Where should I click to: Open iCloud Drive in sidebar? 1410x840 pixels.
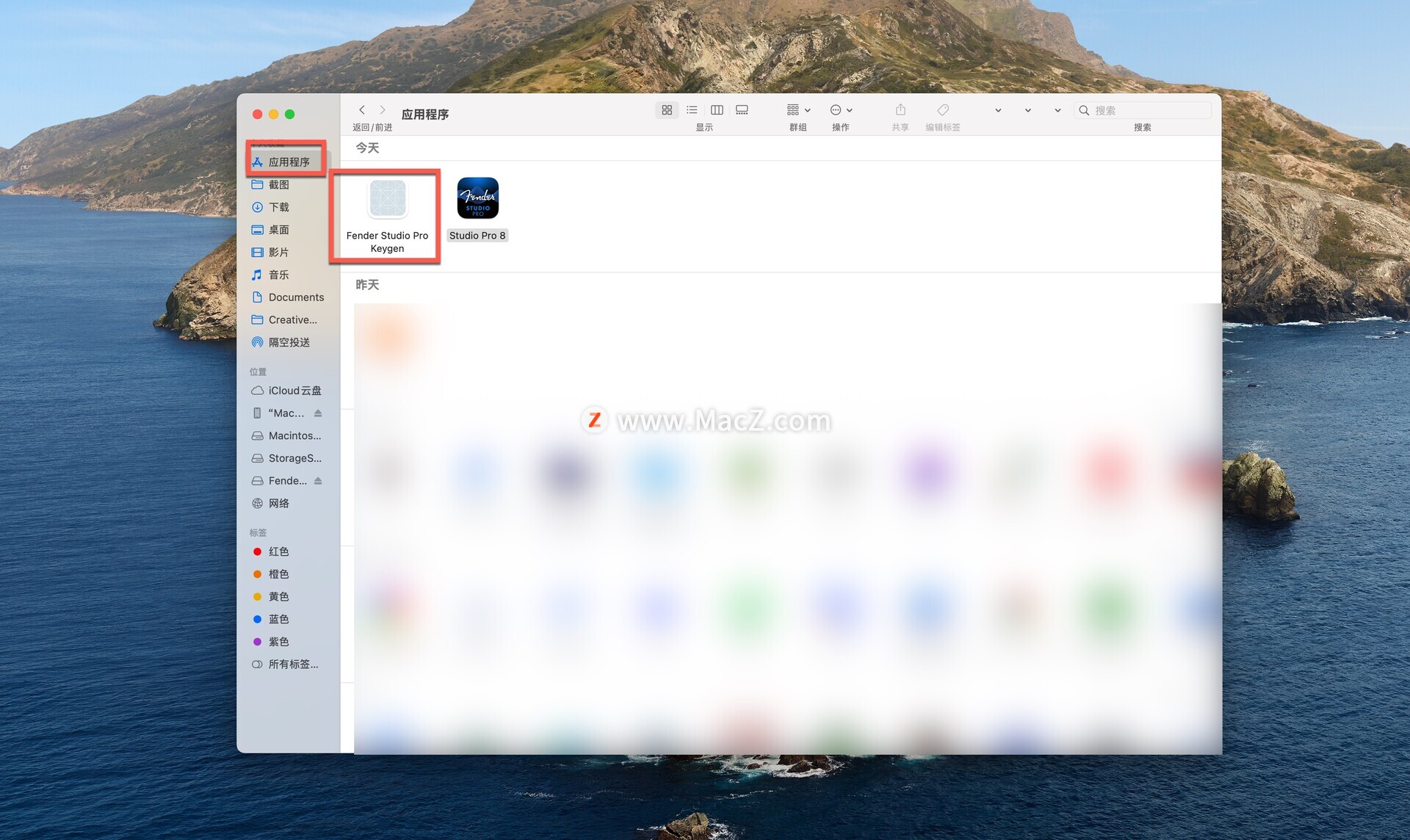click(x=294, y=391)
